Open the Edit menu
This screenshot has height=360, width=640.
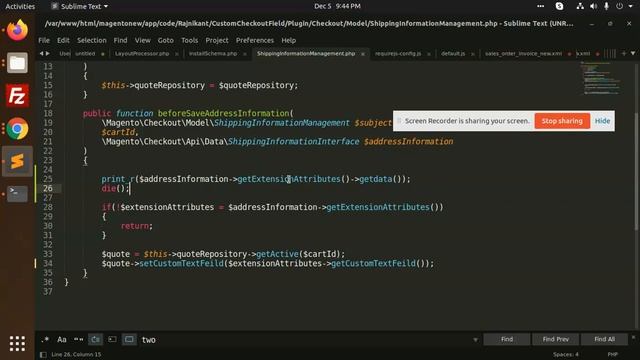click(x=63, y=40)
